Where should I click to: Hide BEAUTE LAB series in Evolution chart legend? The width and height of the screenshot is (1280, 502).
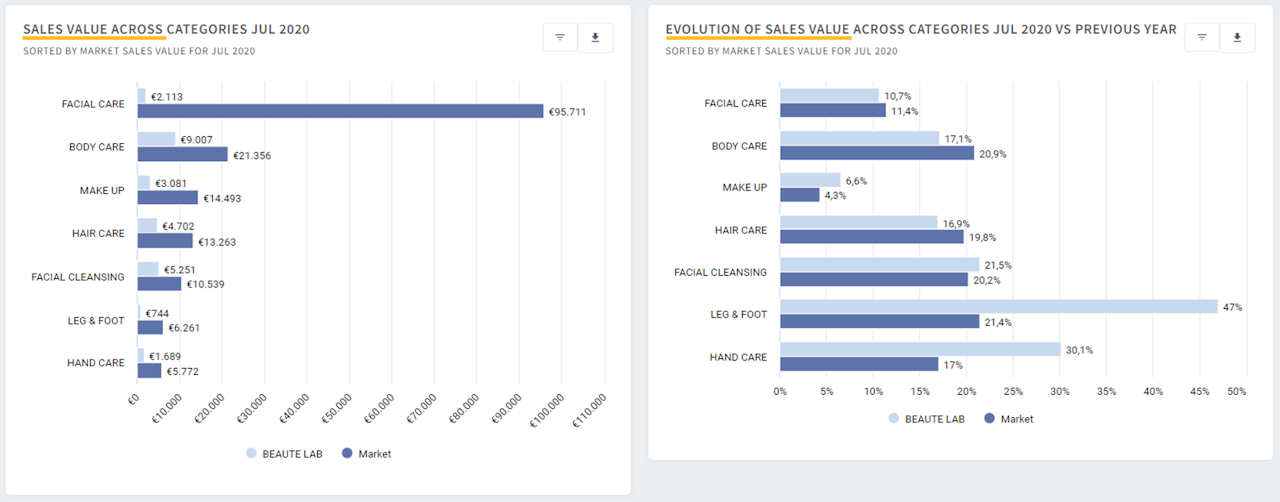(x=926, y=419)
